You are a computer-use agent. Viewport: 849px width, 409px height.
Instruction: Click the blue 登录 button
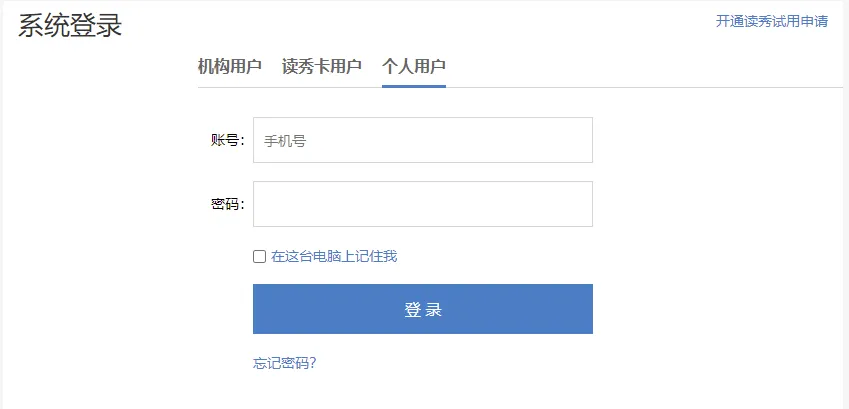tap(423, 309)
